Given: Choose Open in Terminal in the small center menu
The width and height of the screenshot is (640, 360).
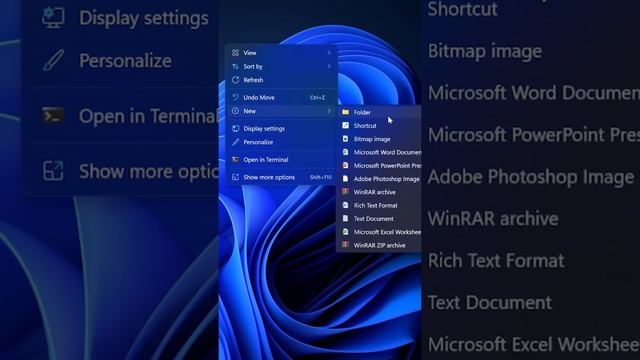Looking at the screenshot, I should [x=282, y=160].
